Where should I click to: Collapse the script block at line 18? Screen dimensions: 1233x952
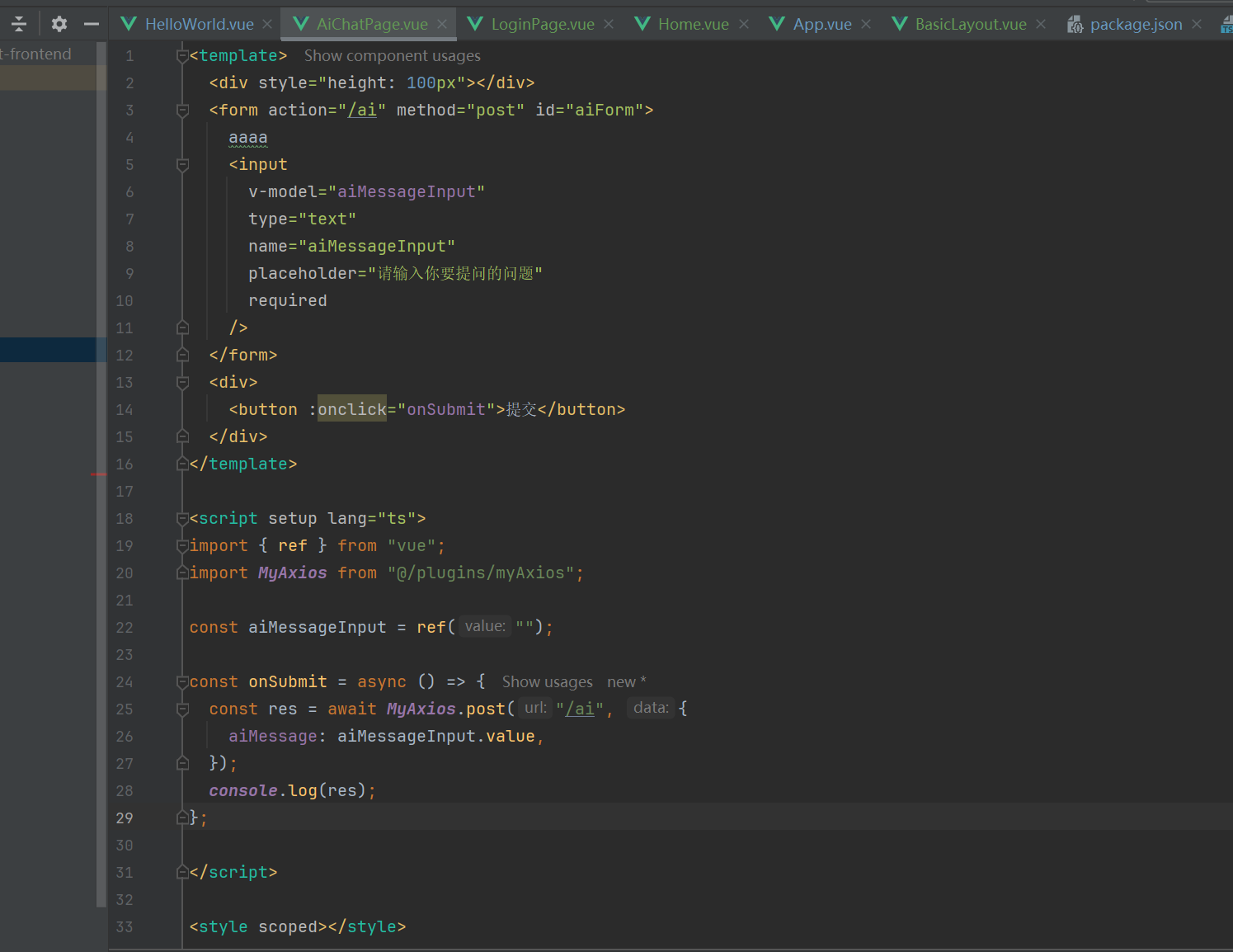[182, 519]
